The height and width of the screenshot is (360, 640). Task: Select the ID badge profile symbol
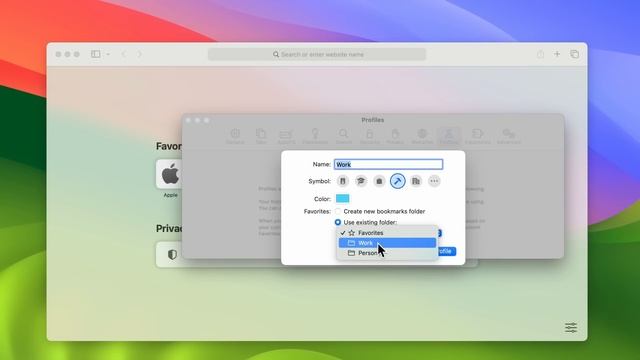pyautogui.click(x=342, y=181)
